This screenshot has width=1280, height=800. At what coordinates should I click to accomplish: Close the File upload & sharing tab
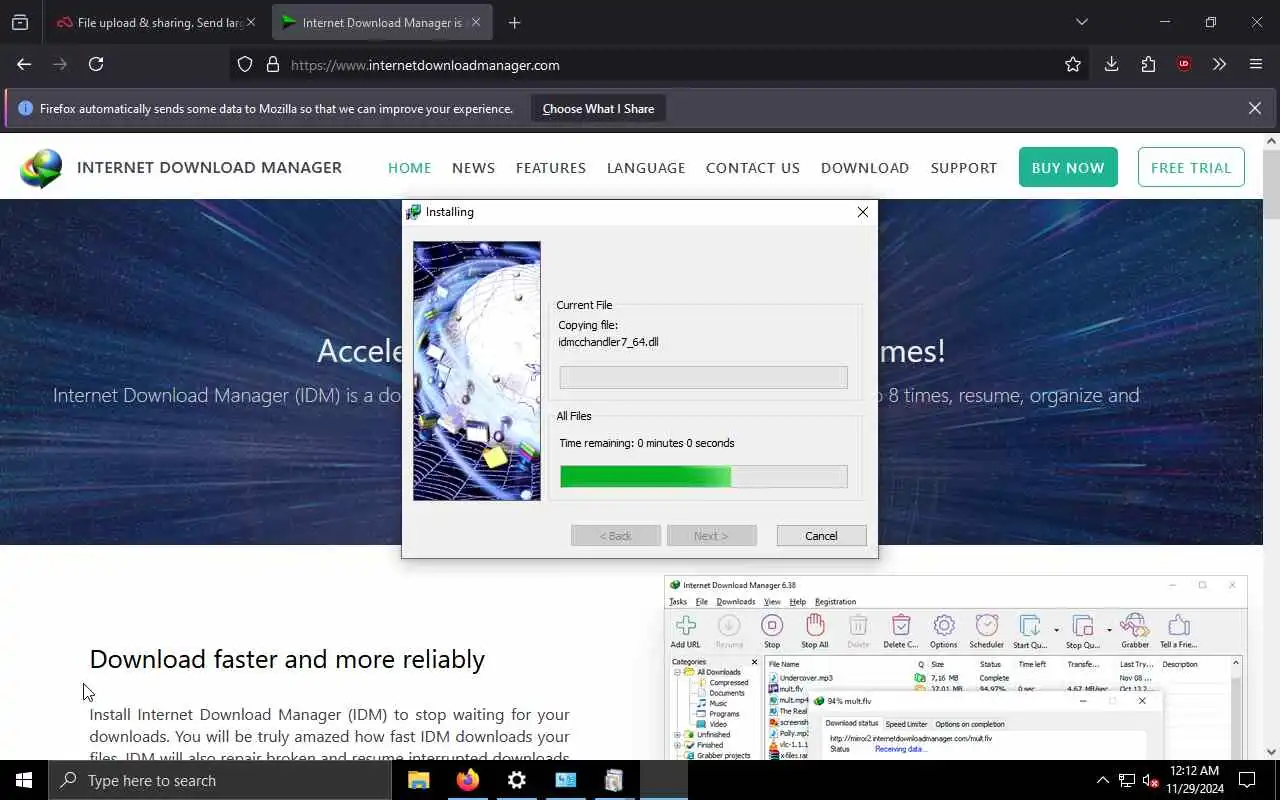251,22
